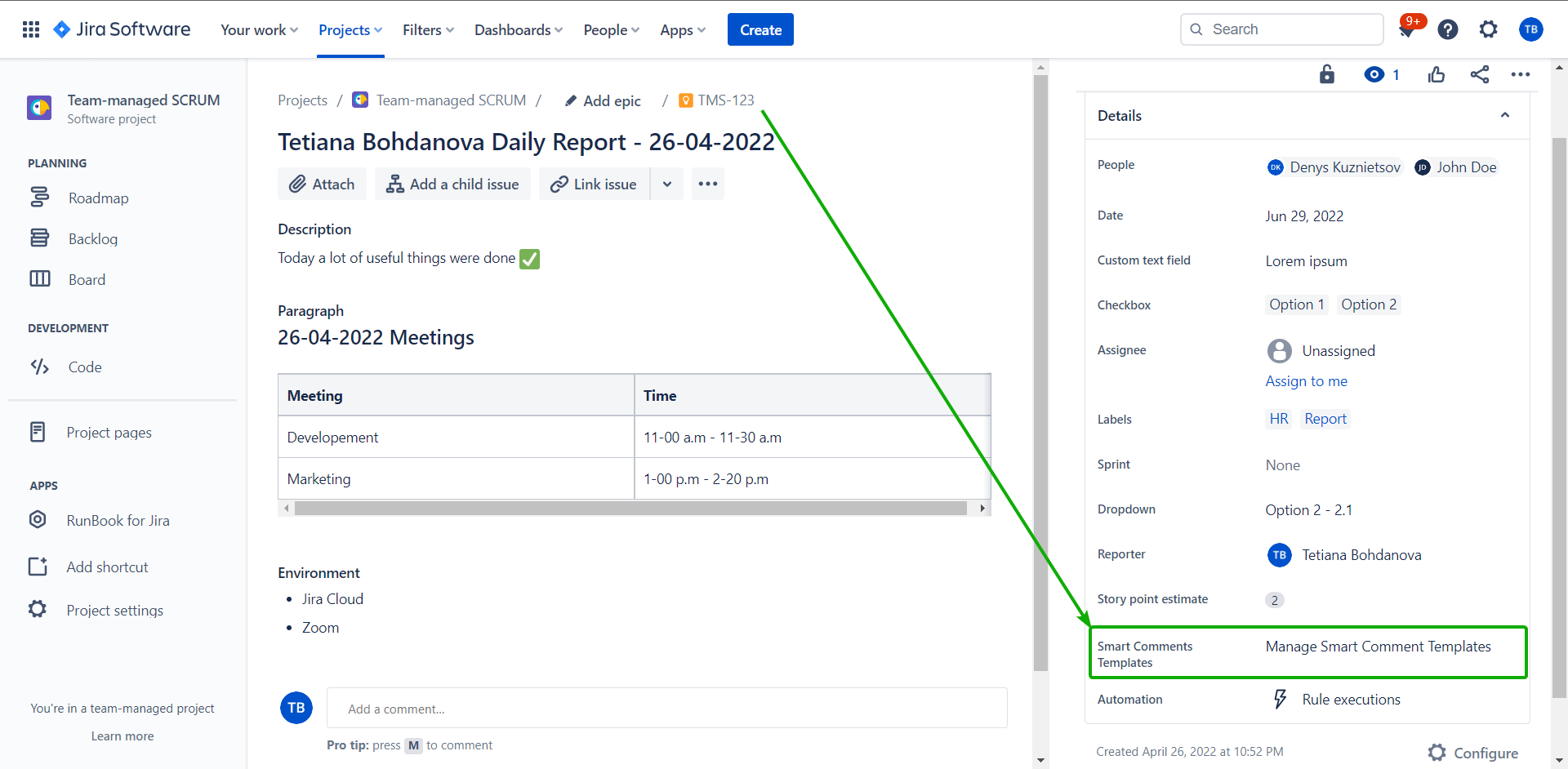Open the issue actions three-dot menu
Screen dimensions: 1568x769
(x=1520, y=75)
